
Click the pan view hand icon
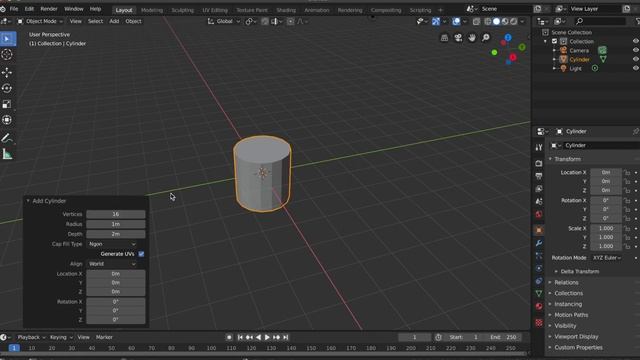472,38
